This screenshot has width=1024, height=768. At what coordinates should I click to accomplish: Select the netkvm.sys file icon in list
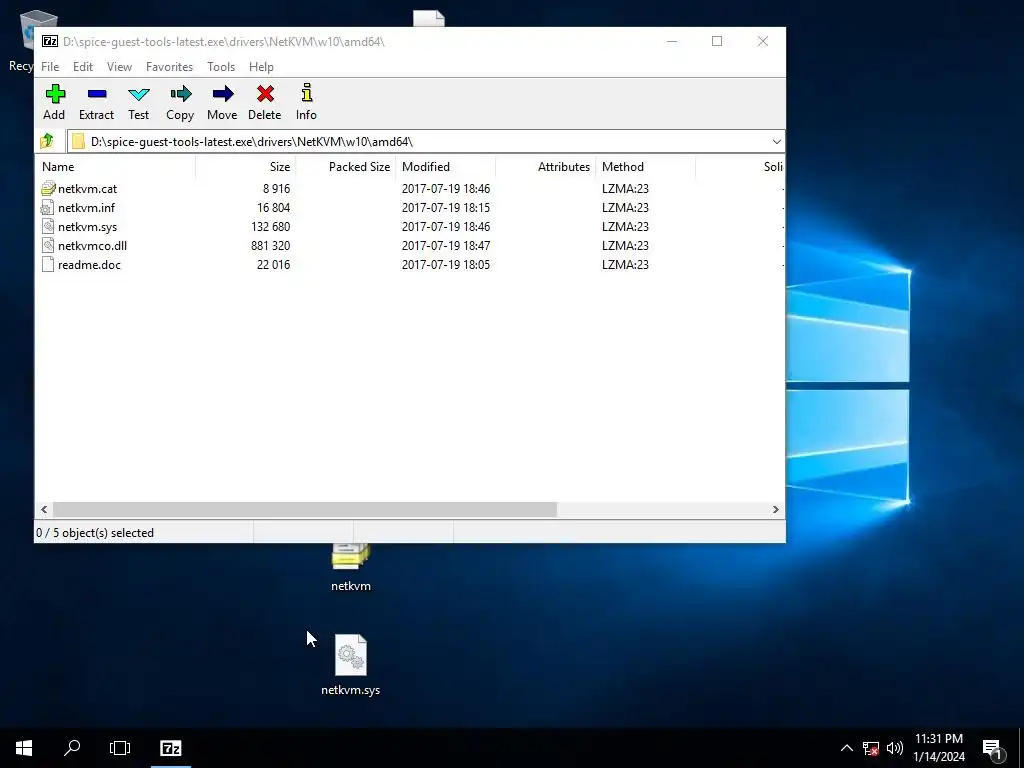tap(47, 227)
